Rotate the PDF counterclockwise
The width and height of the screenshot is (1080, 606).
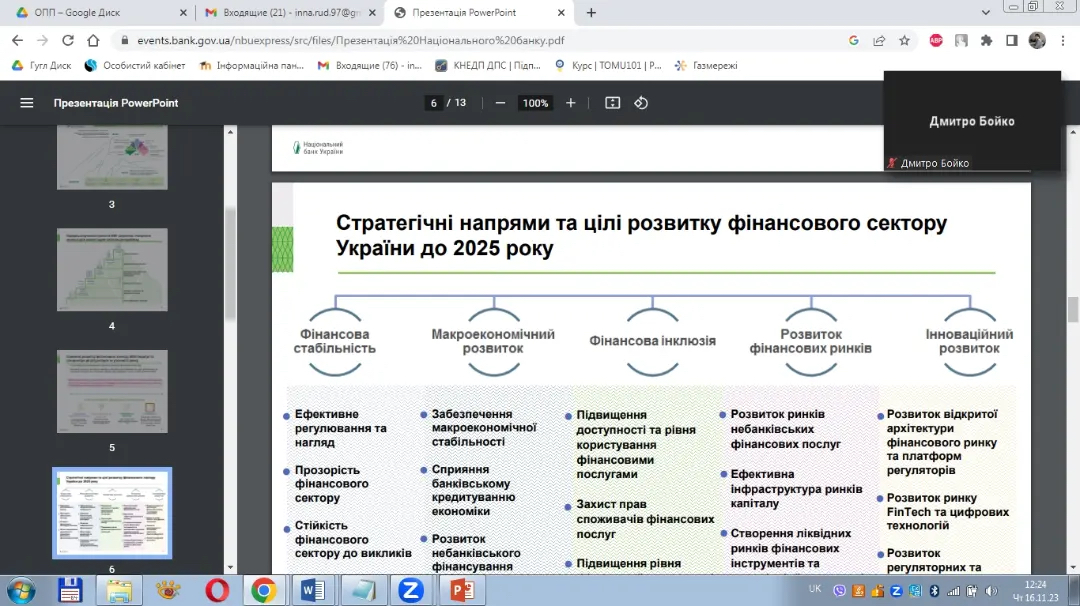tap(642, 103)
